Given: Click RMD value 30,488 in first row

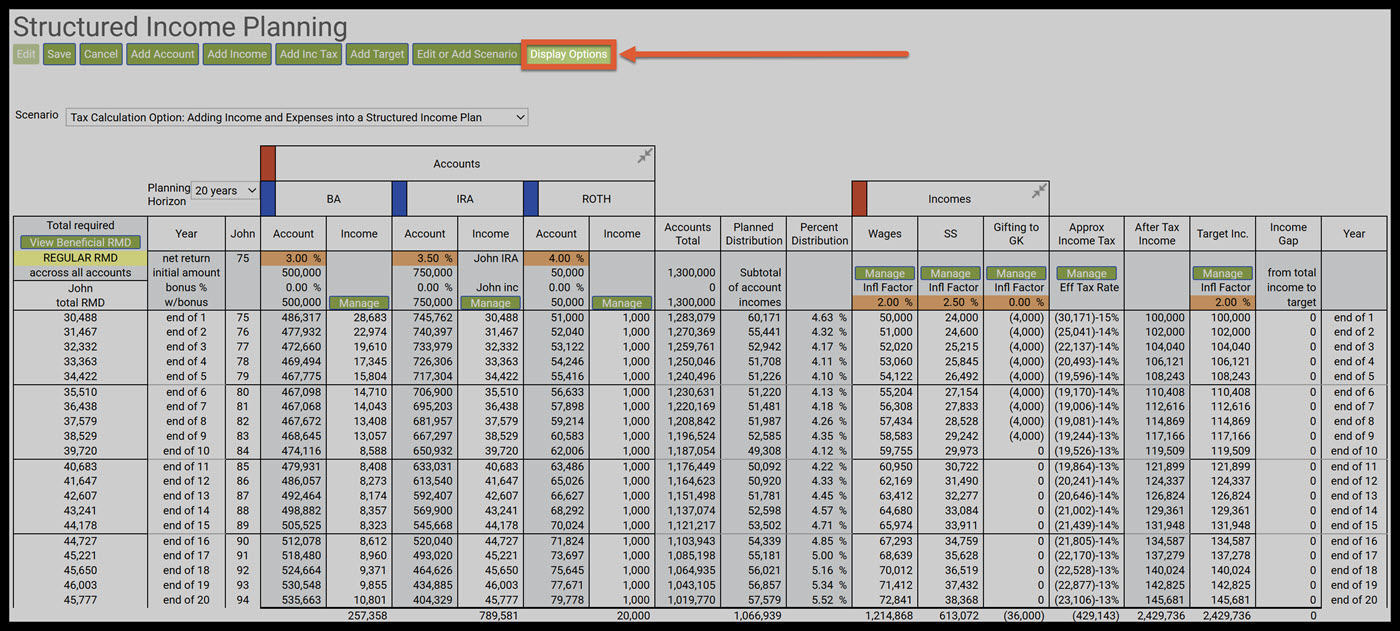Looking at the screenshot, I should click(x=80, y=317).
